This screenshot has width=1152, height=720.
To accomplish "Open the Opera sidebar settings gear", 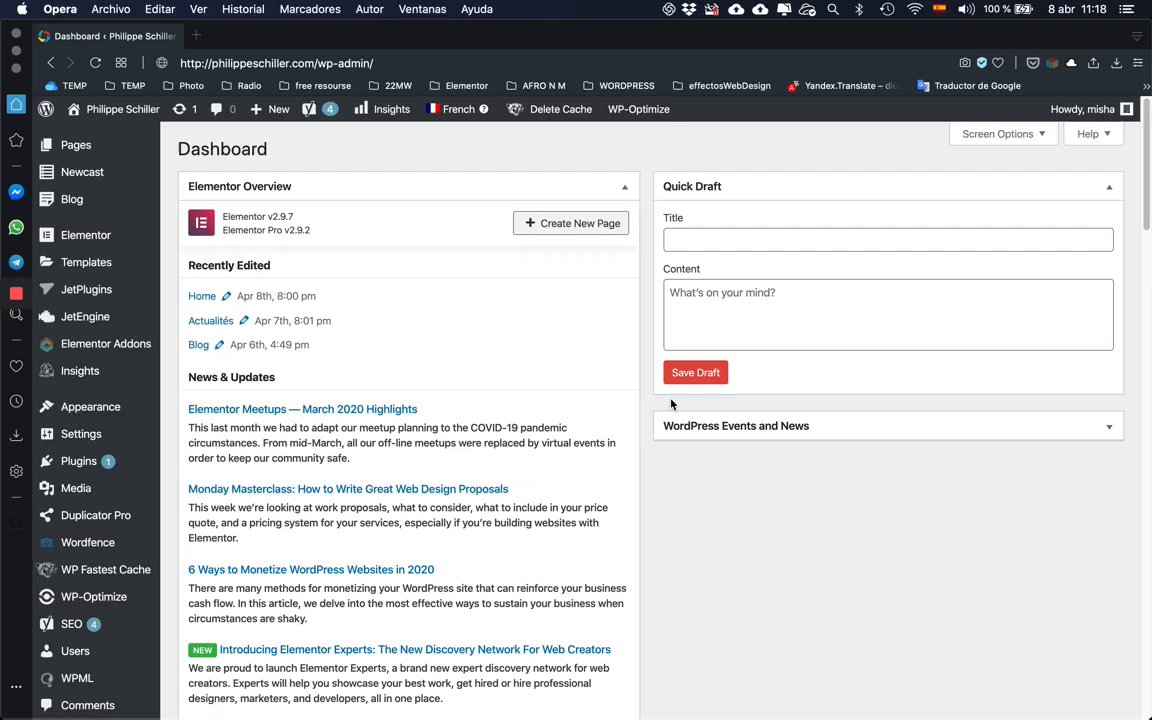I will [16, 471].
